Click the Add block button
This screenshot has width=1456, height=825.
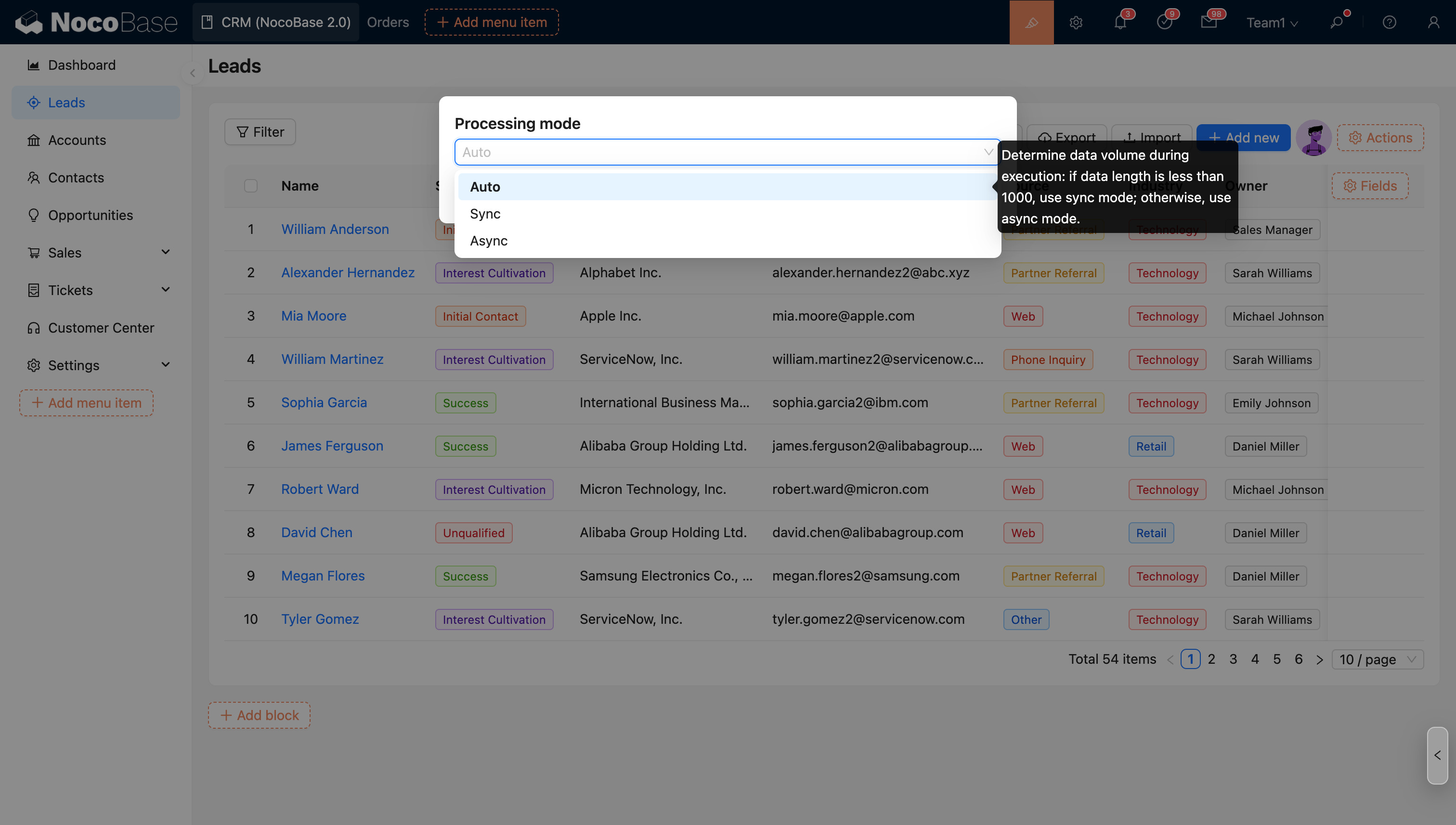tap(259, 715)
